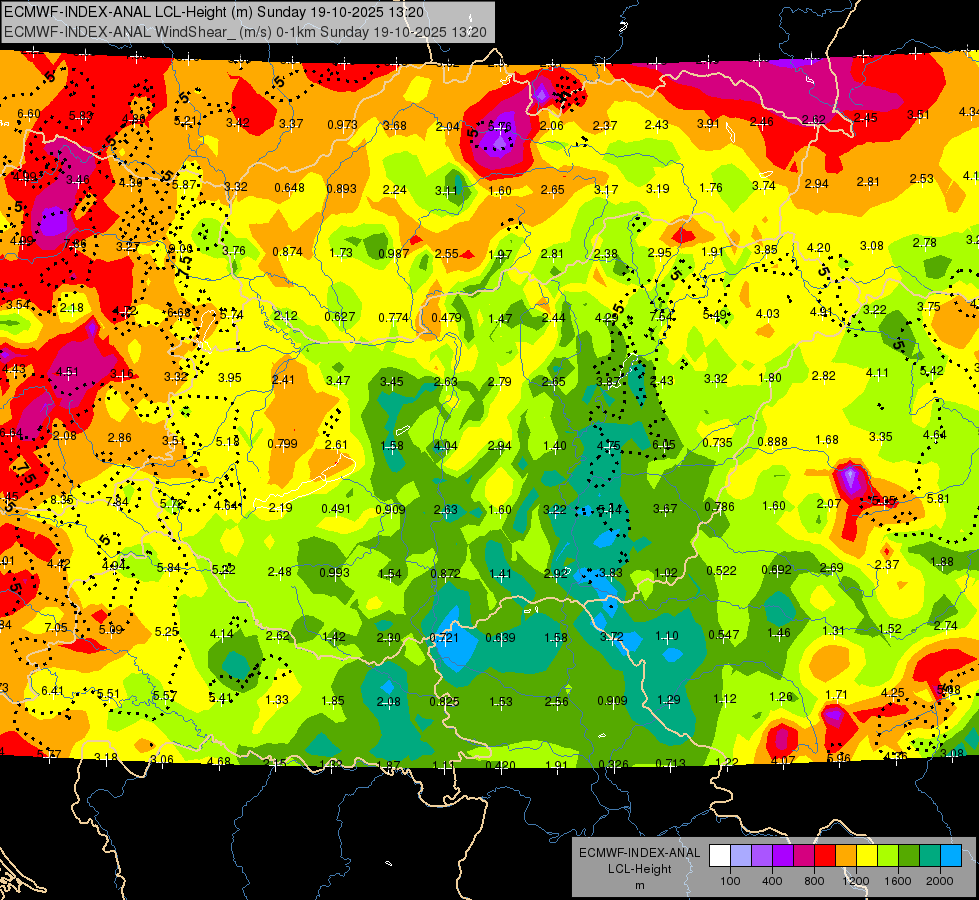979x900 pixels.
Task: Click the wind shear value 0.627
Action: pyautogui.click(x=340, y=317)
